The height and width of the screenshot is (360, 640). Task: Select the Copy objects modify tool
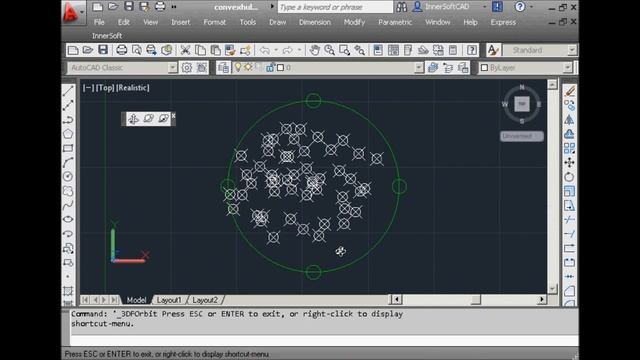[x=569, y=105]
